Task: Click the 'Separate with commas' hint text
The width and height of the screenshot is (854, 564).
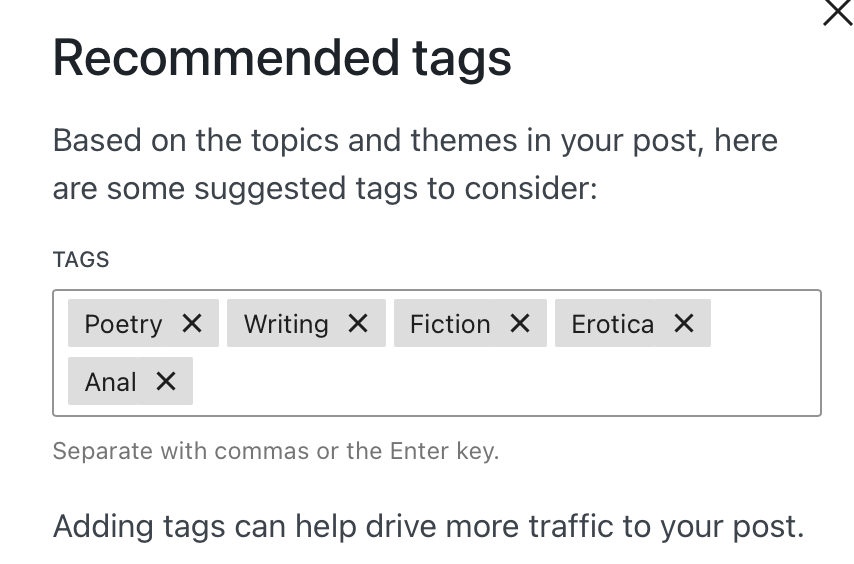Action: pyautogui.click(x=275, y=451)
